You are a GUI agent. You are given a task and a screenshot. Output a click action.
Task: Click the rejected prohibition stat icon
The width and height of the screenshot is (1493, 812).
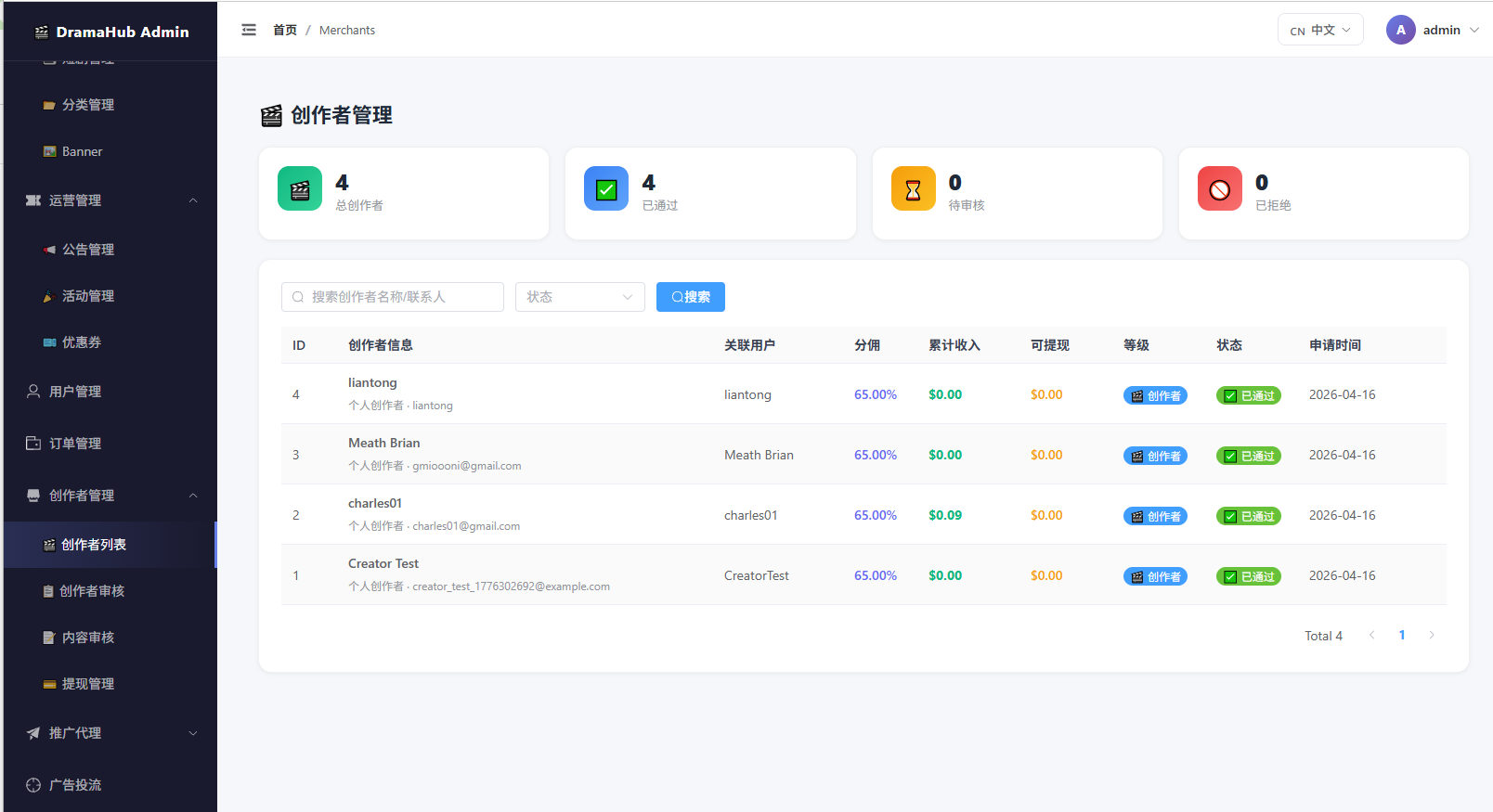1220,189
